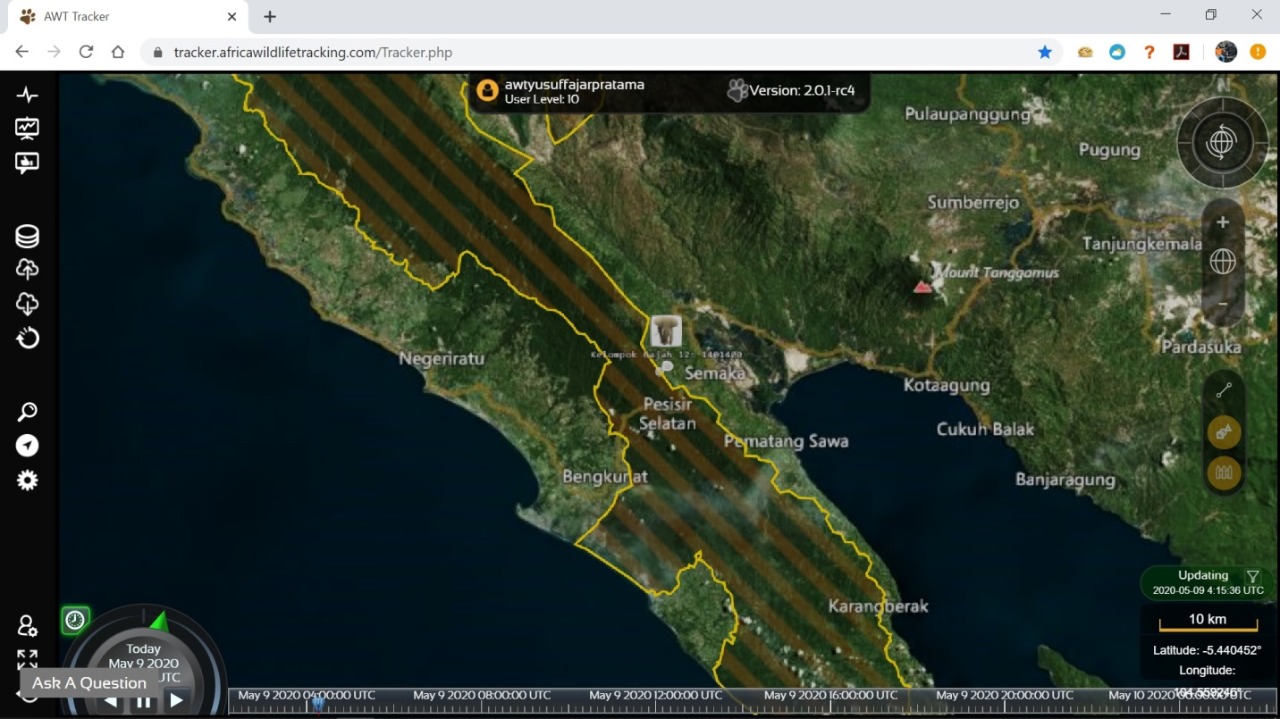
Task: Toggle the yellow fence boundary layer button
Action: [x=1224, y=472]
